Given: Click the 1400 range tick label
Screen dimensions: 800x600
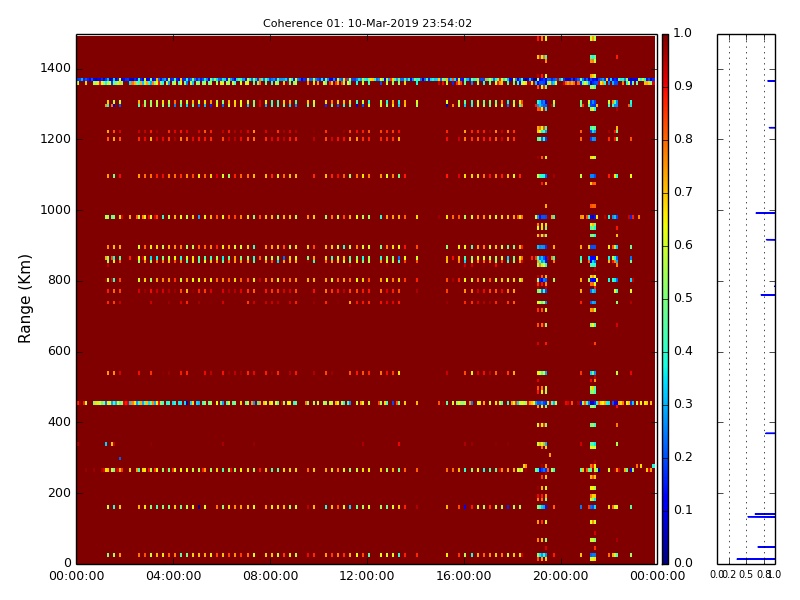Looking at the screenshot, I should click(56, 68).
